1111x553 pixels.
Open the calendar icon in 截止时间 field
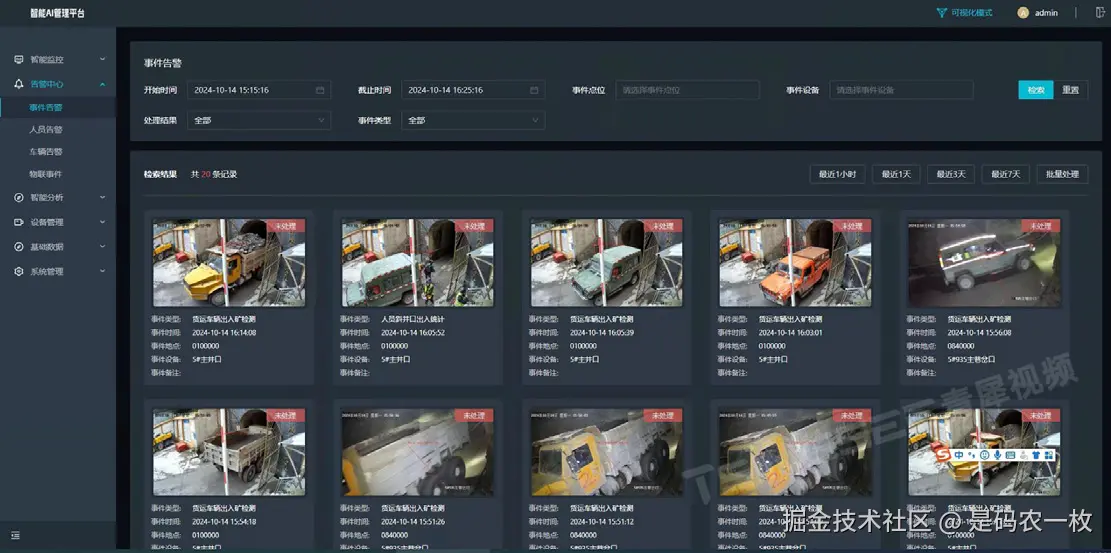tap(534, 90)
